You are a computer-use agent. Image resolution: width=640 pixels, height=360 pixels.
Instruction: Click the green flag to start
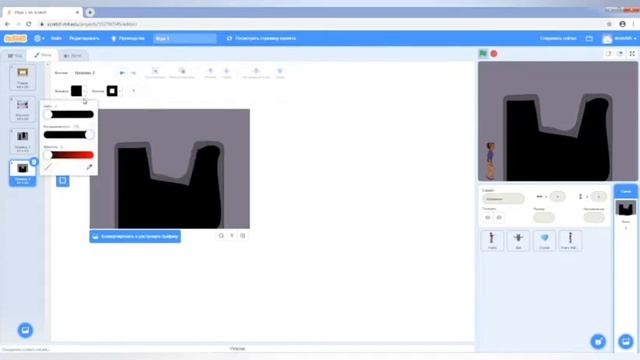[x=483, y=53]
